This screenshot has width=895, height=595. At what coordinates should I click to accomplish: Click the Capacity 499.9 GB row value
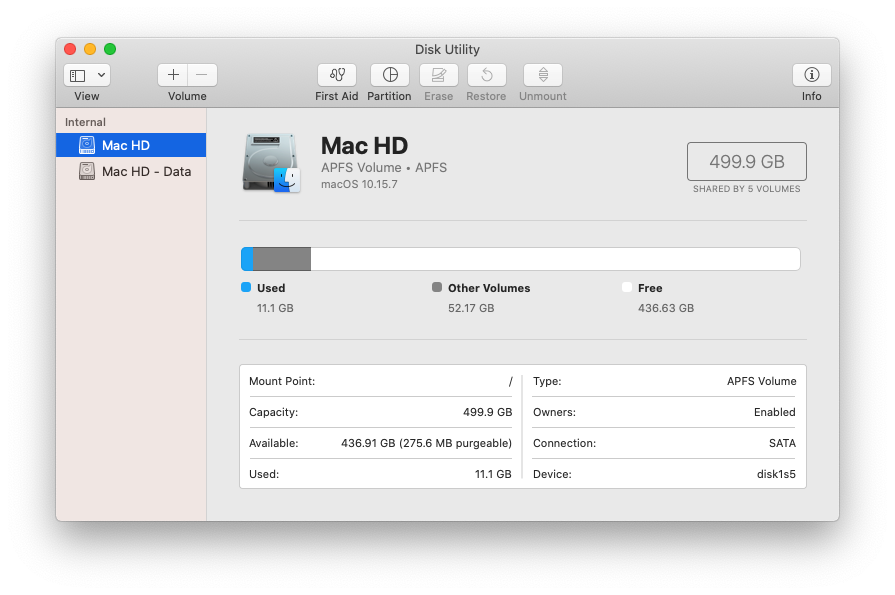487,412
